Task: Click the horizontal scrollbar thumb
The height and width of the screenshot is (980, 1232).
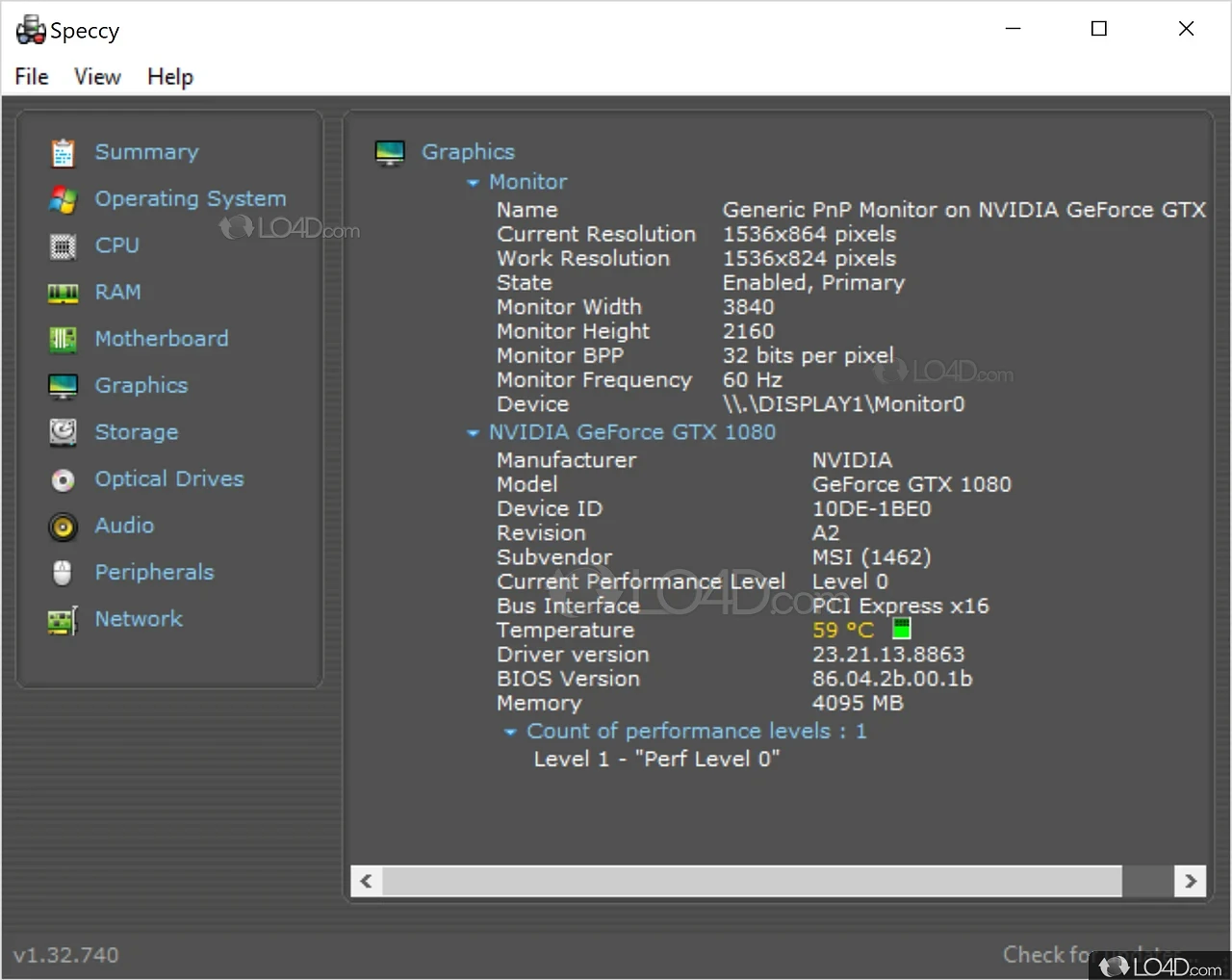Action: 753,881
